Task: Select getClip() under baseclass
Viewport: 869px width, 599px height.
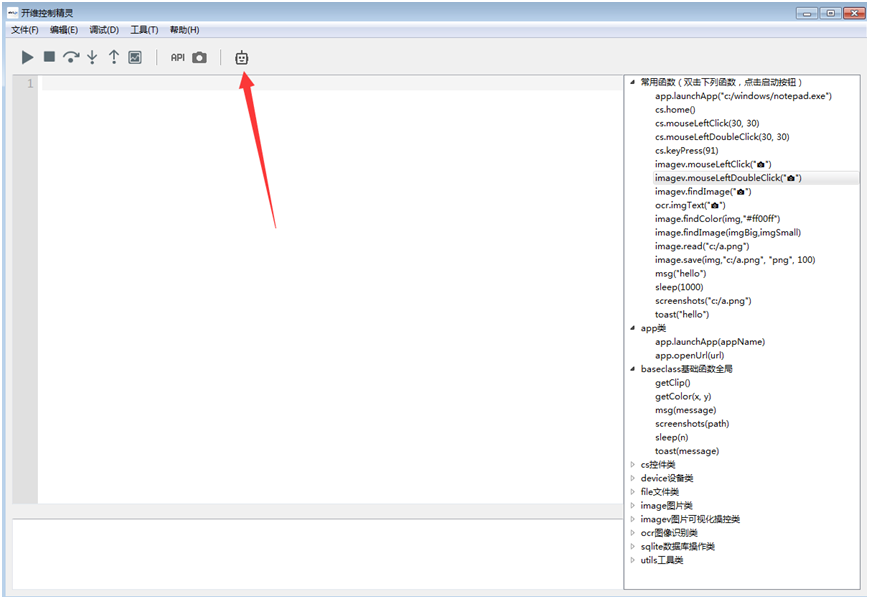Action: (673, 383)
